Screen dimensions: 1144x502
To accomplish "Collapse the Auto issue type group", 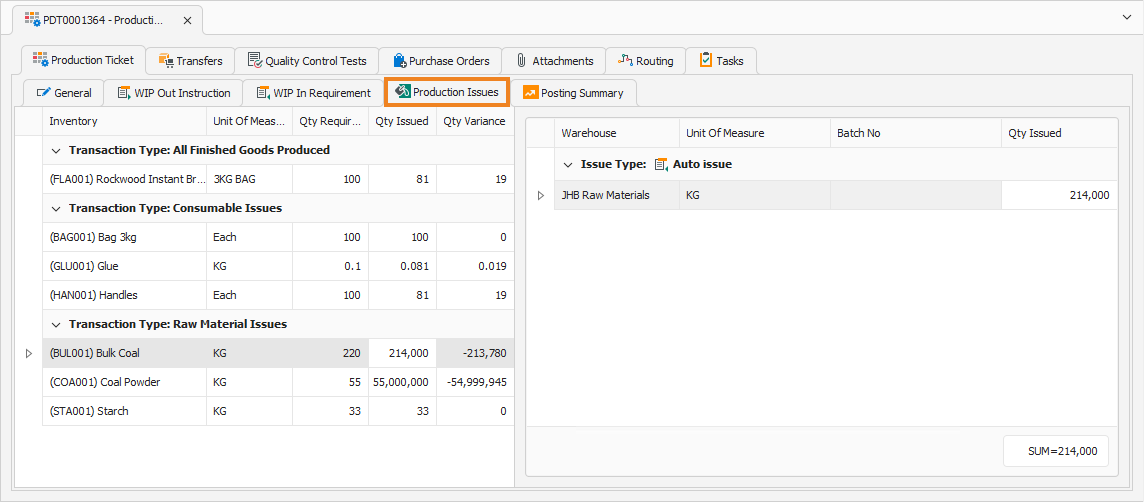I will click(568, 164).
